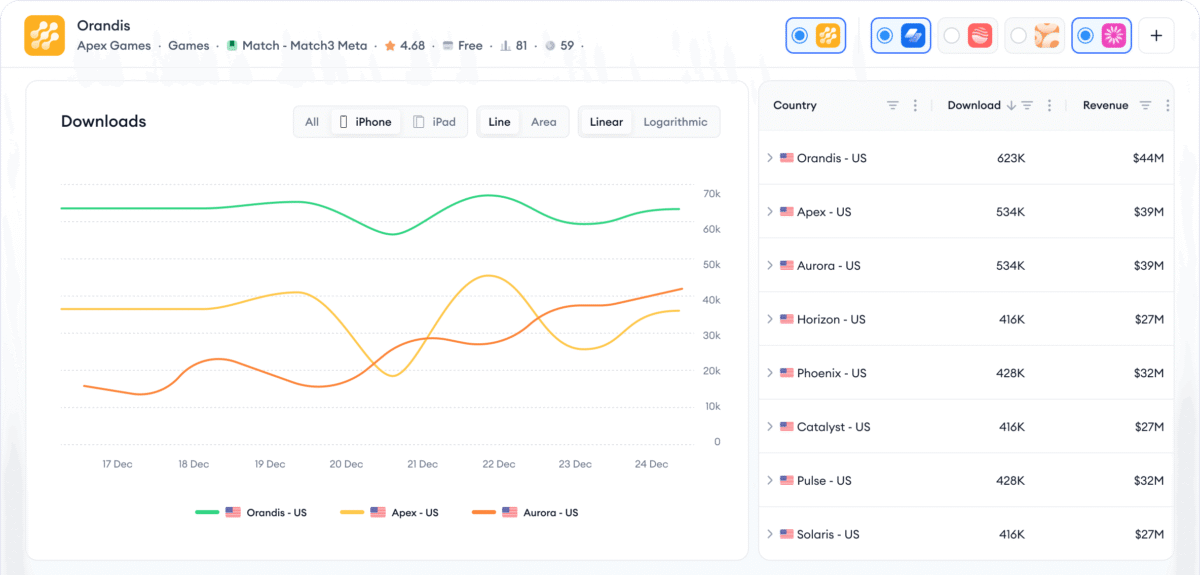The image size is (1200, 575).
Task: Deselect the blue app comparison radio
Action: (884, 36)
